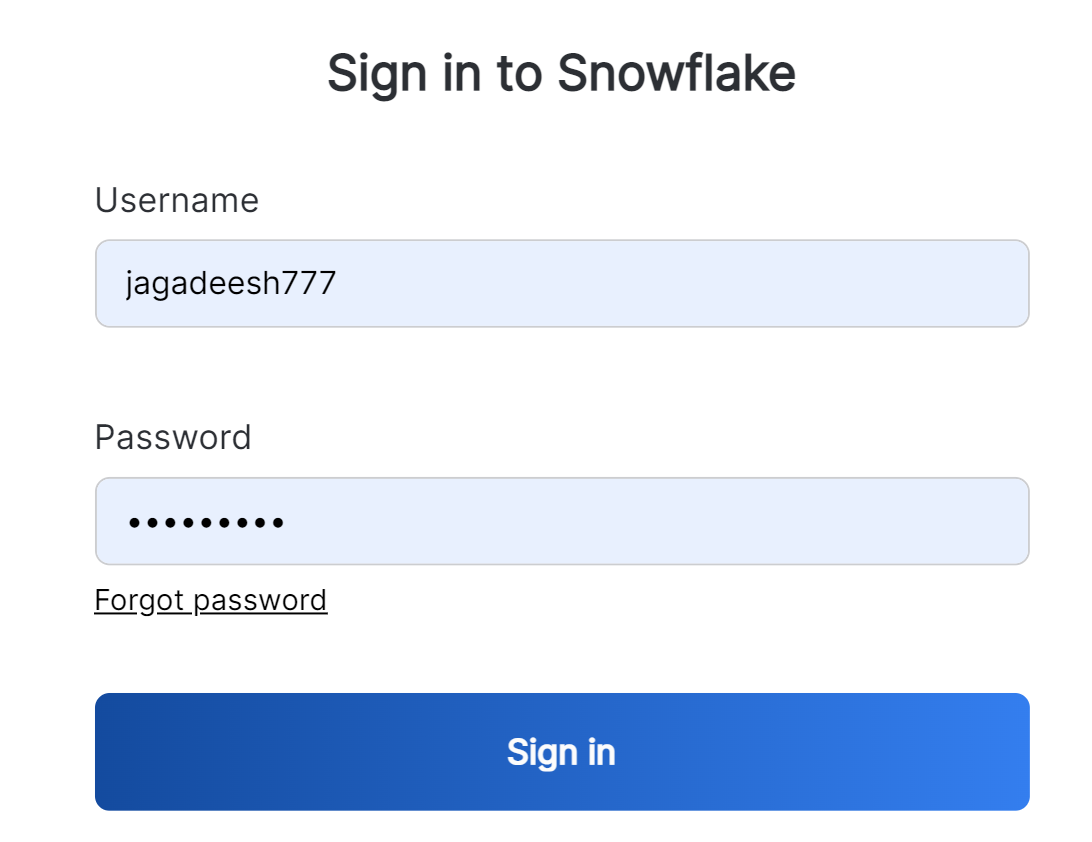Click the masked password dots
The width and height of the screenshot is (1092, 842).
coord(206,522)
